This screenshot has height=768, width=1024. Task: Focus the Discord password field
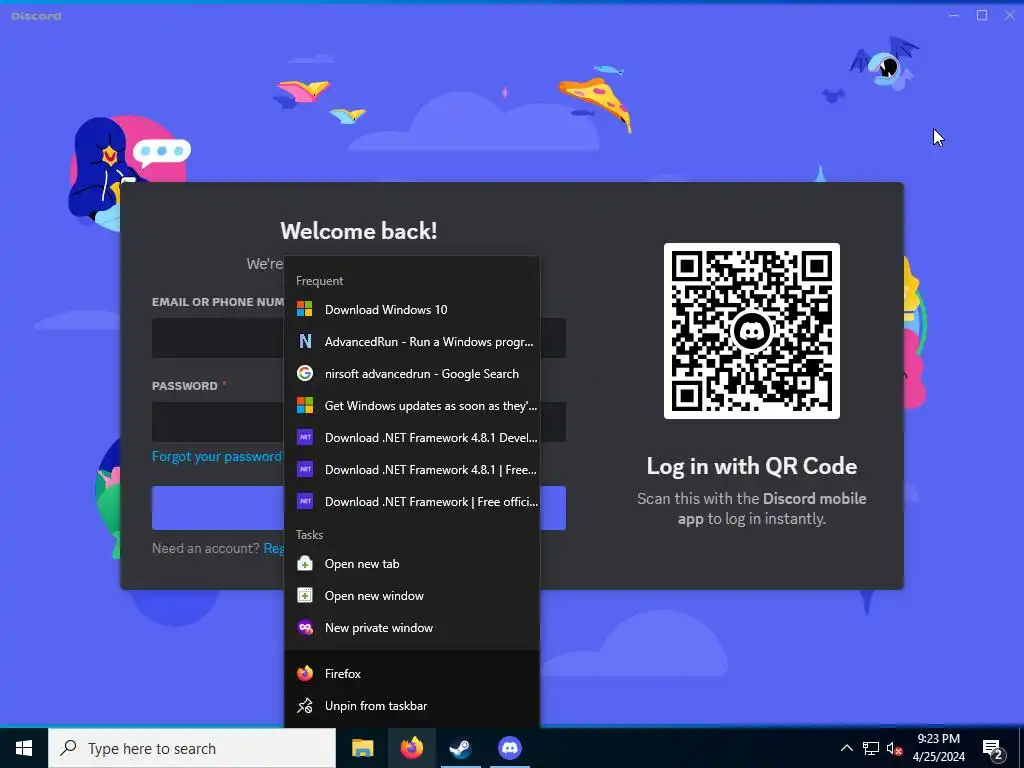(359, 422)
